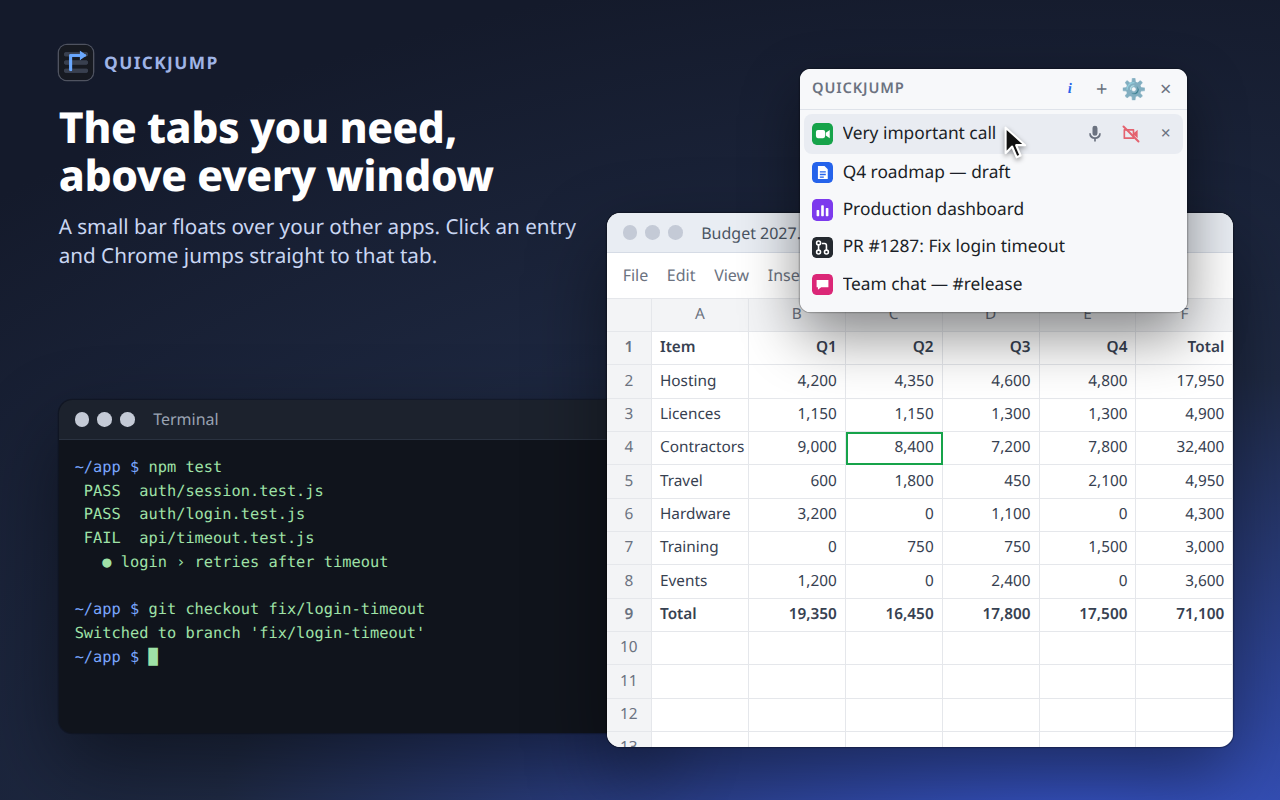
Task: Open View menu in Budget window
Action: [x=731, y=275]
